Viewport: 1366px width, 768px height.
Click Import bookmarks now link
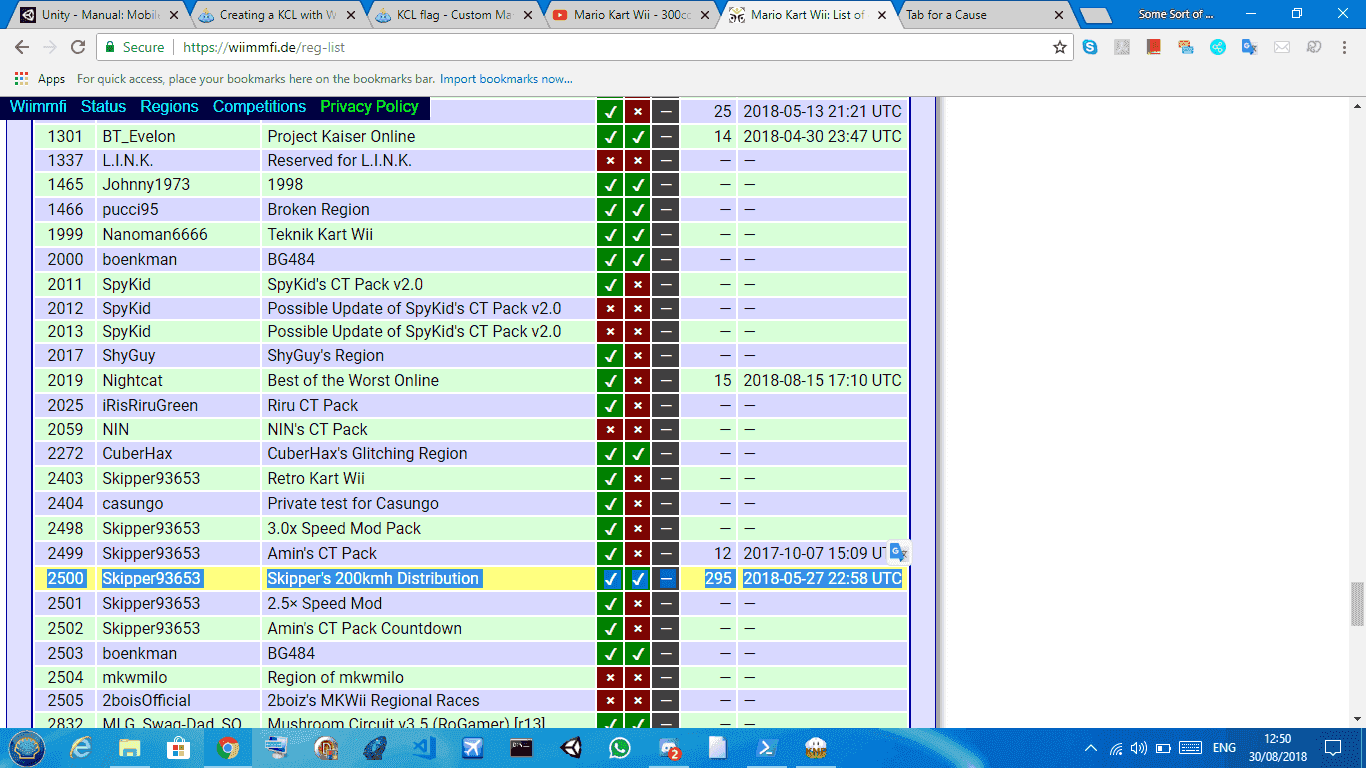506,79
